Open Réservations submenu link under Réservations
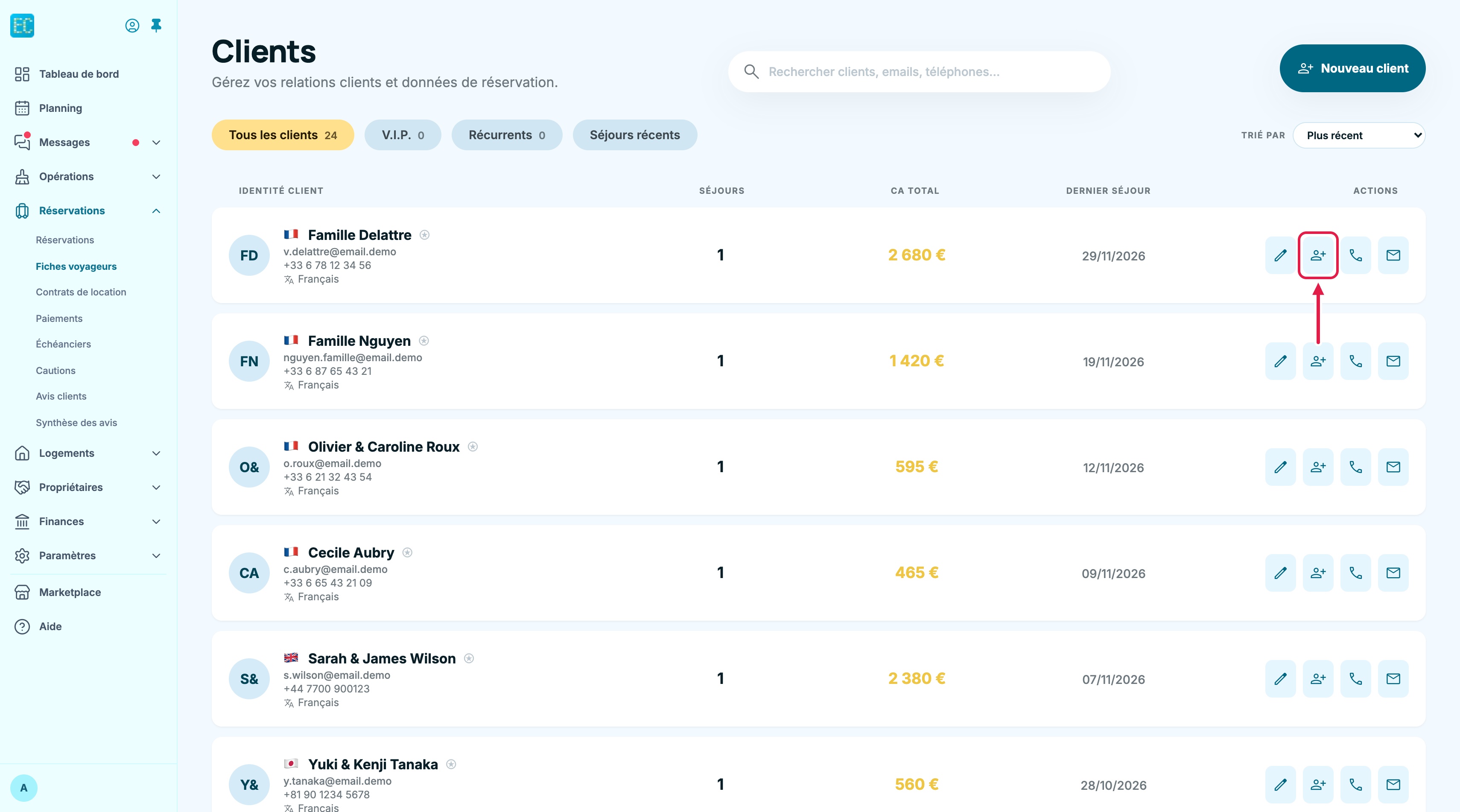 click(x=64, y=240)
